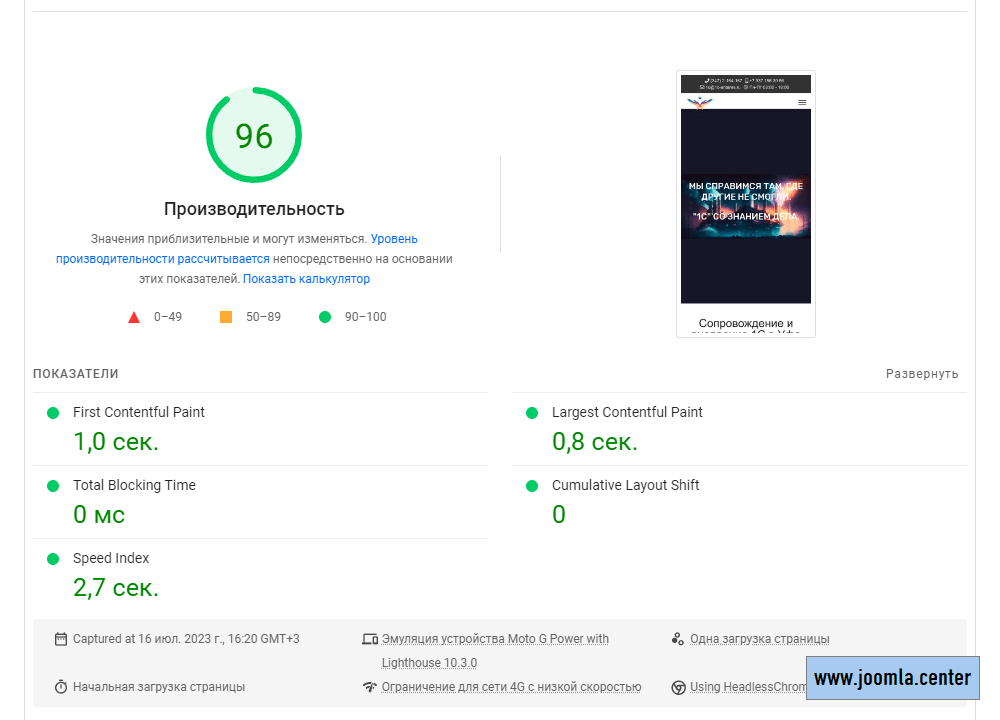Viewport: 1000px width, 720px height.
Task: Click the icon beside Одна загрузка страницы
Action: pos(678,639)
